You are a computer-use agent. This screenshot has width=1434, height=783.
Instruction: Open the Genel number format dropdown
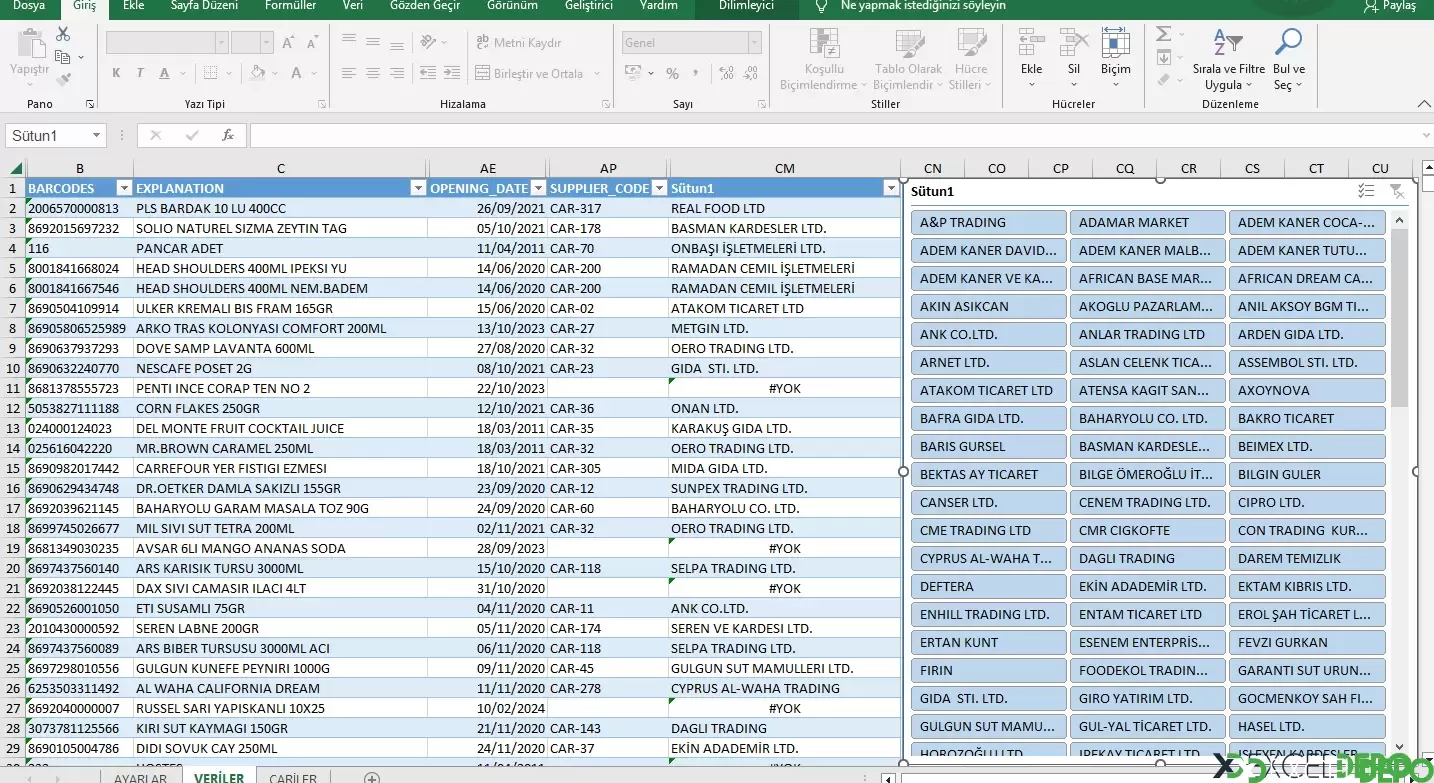point(753,42)
